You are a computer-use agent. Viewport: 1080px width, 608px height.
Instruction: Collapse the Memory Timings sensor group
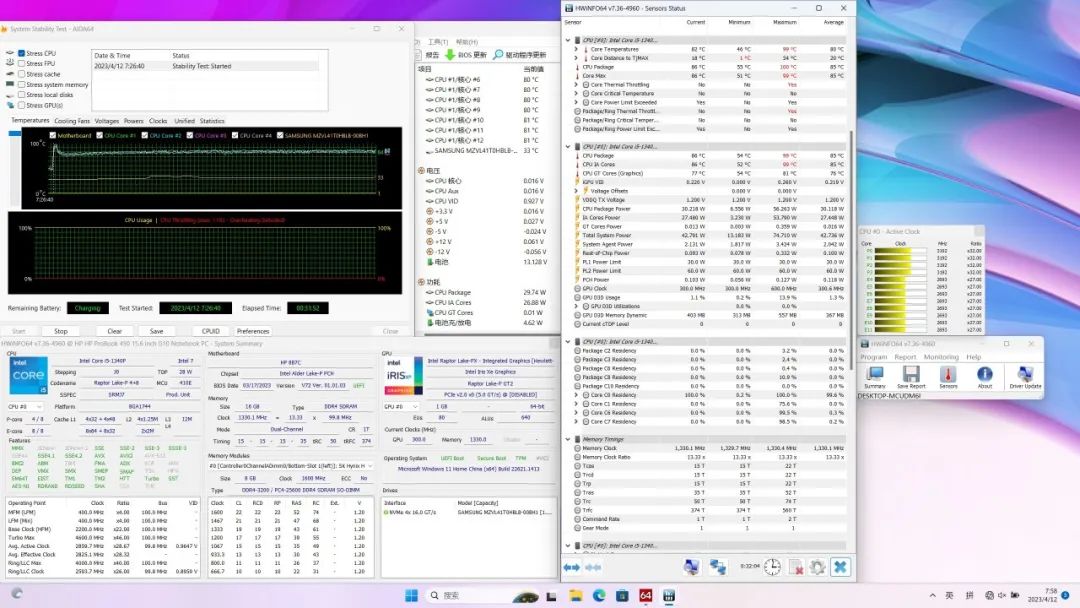(x=568, y=439)
